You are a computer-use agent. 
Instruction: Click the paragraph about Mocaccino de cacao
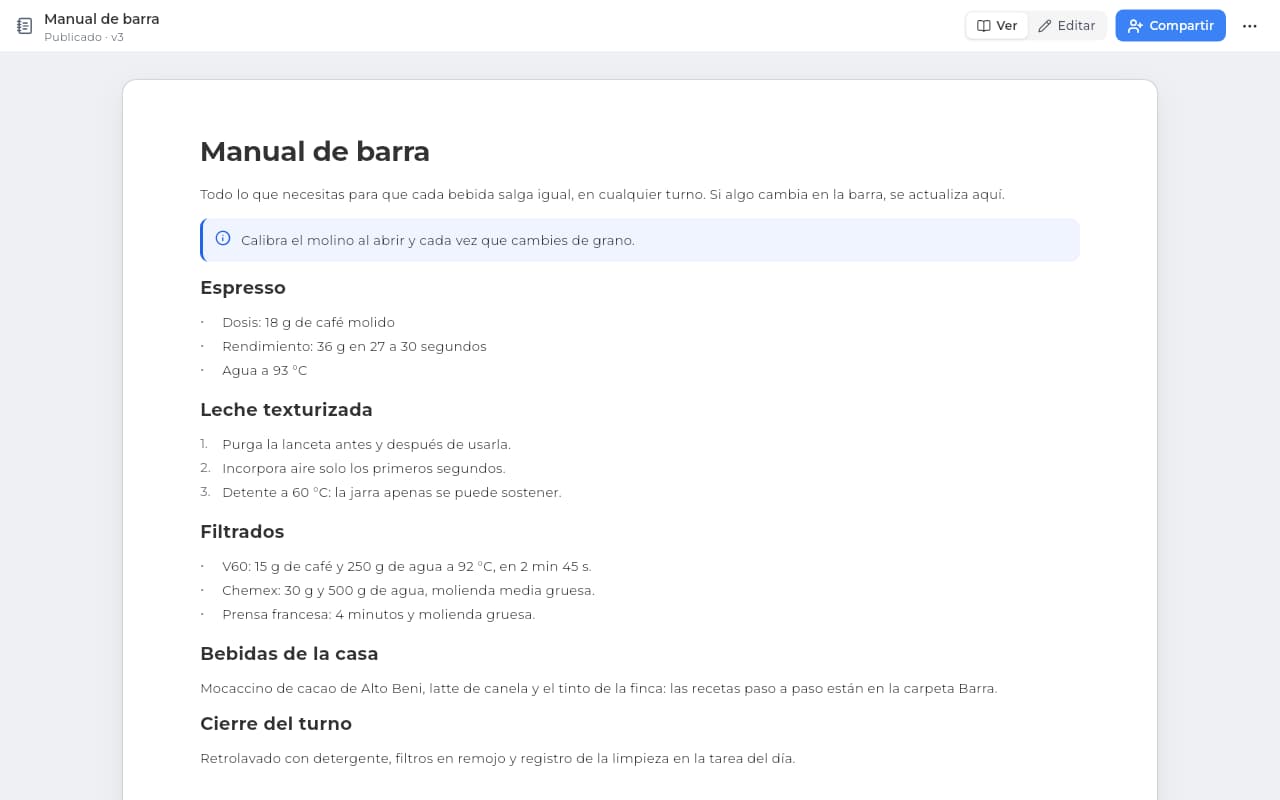[x=598, y=688]
